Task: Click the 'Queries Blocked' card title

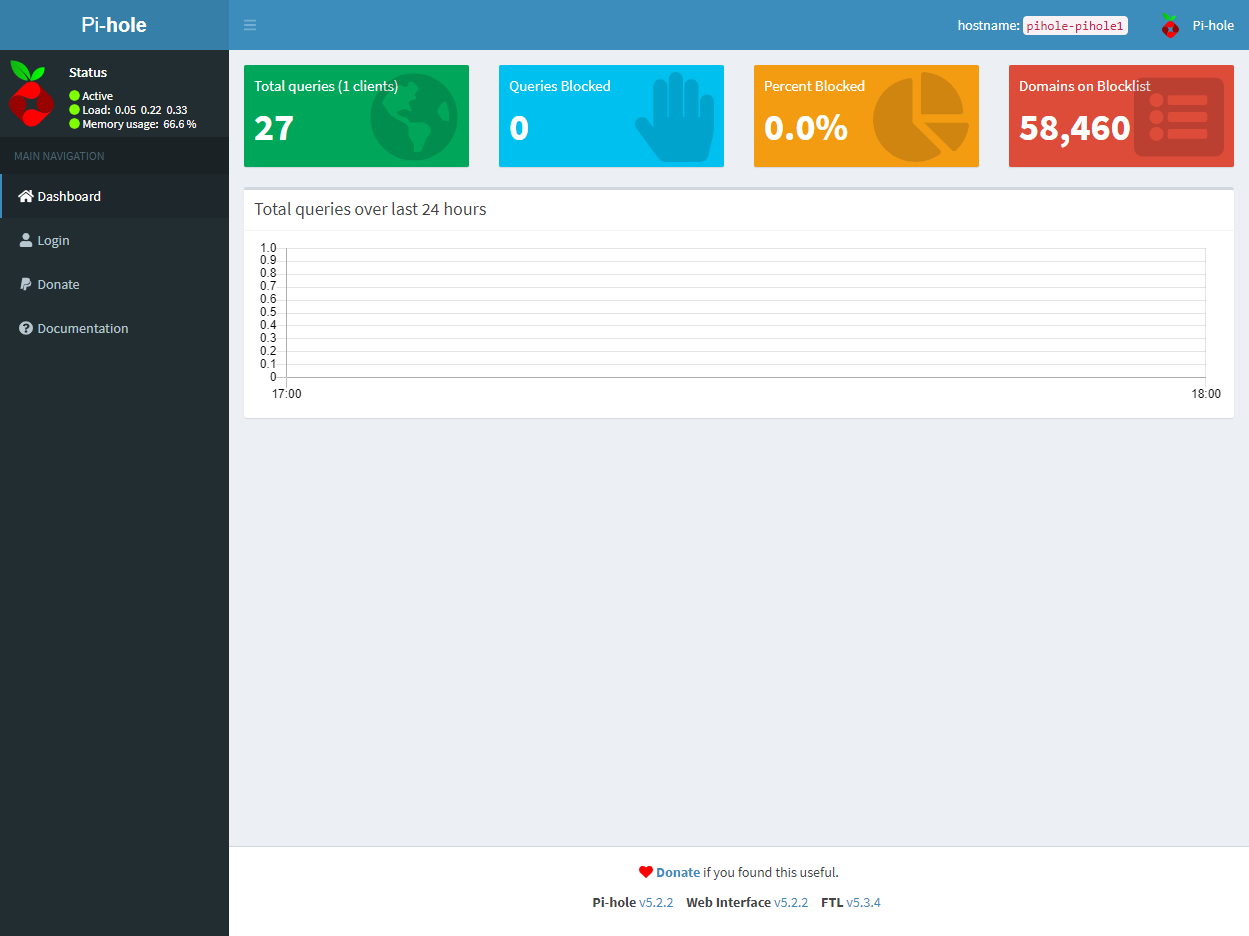Action: (560, 86)
